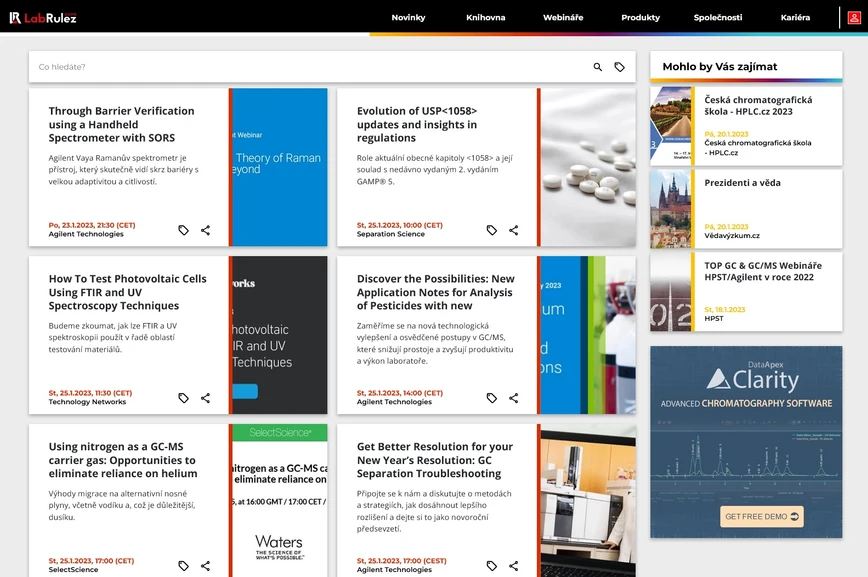Image resolution: width=868 pixels, height=577 pixels.
Task: Click the tag icon under the SORS Spectrometer article
Action: [183, 229]
